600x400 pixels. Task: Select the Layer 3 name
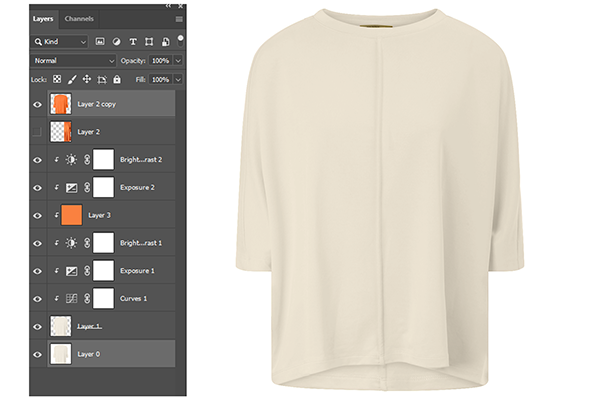click(x=99, y=215)
